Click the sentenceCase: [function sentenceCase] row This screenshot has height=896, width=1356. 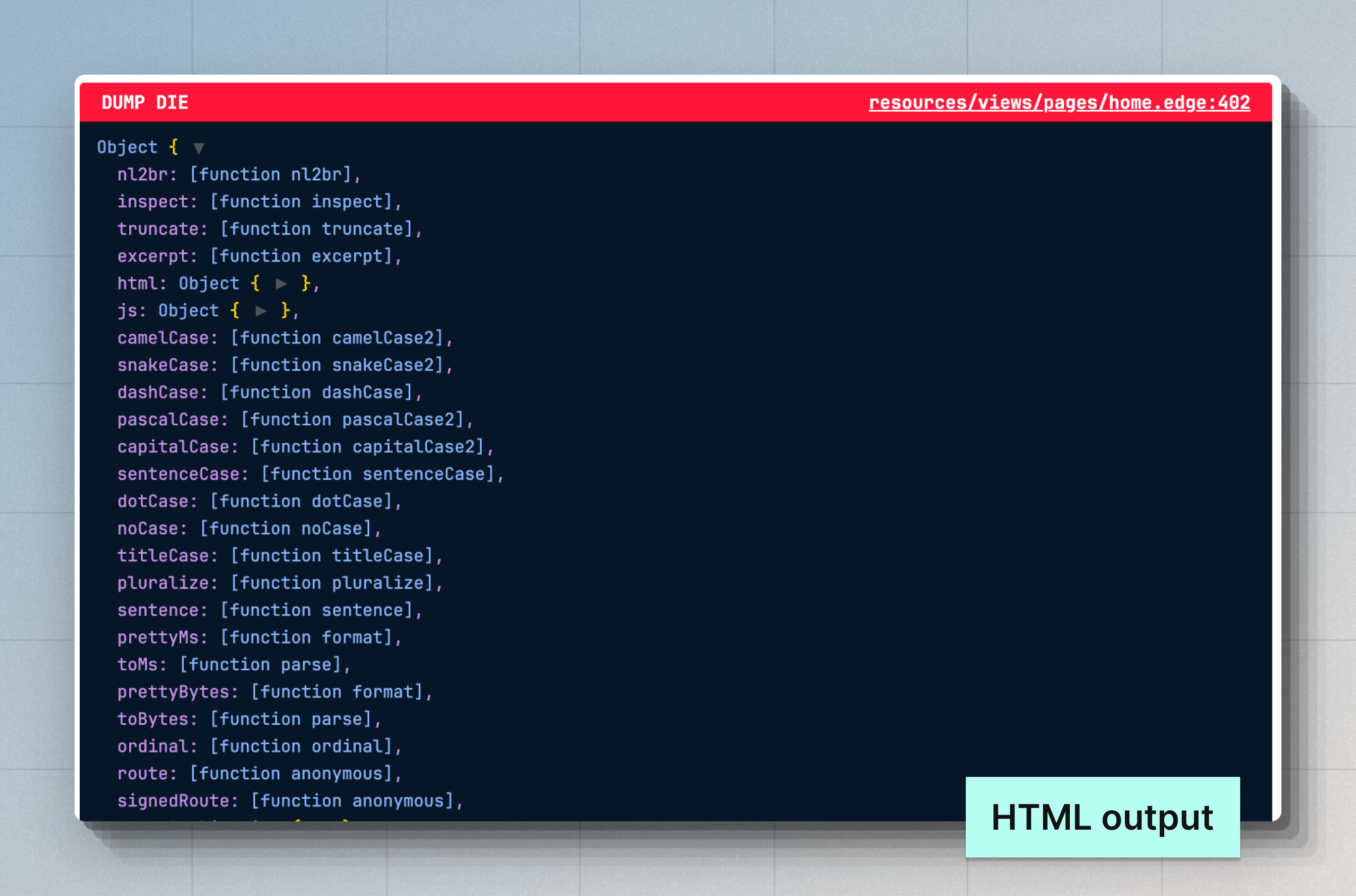tap(310, 474)
